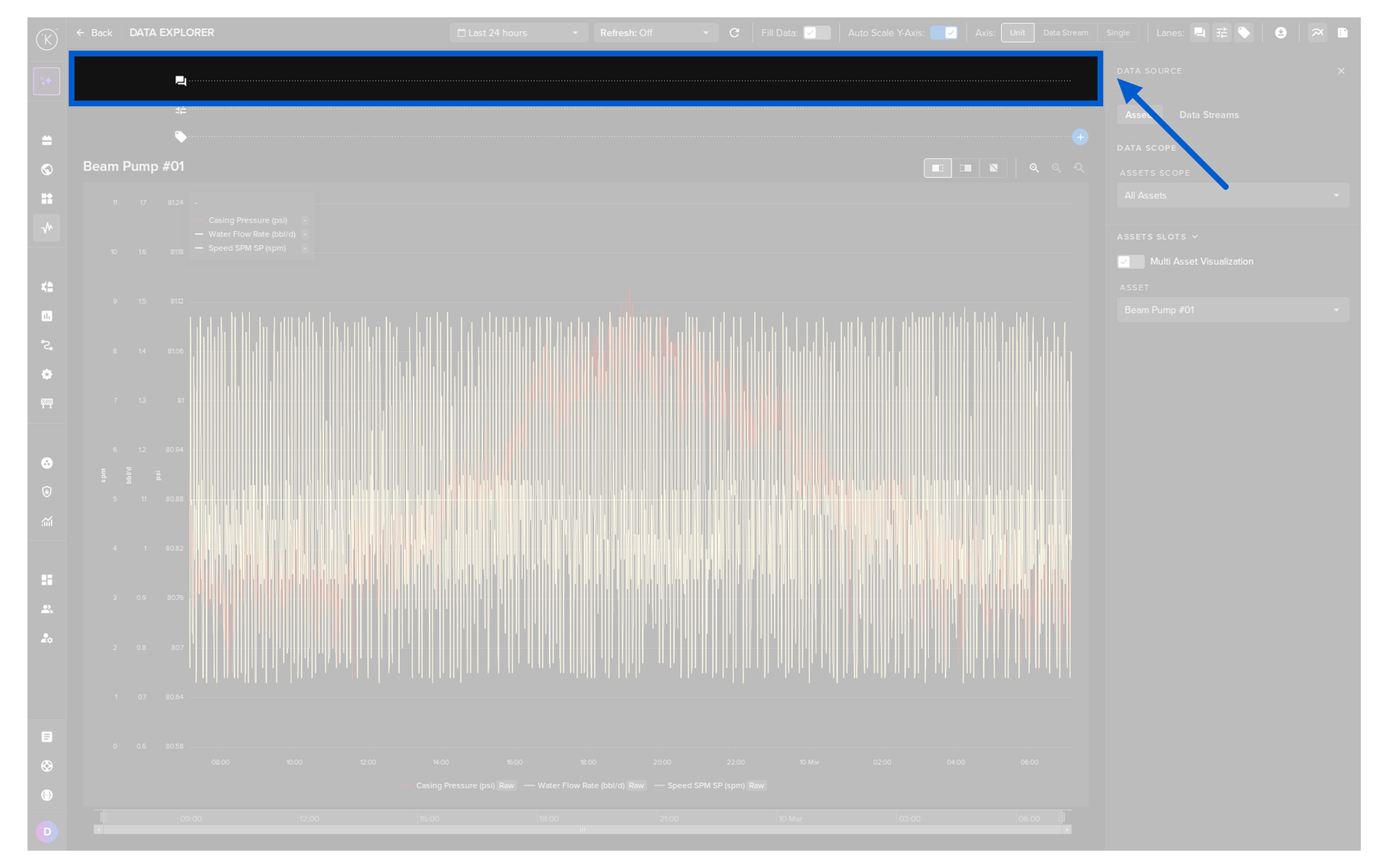
Task: Open the Refresh: Off dropdown
Action: point(655,33)
